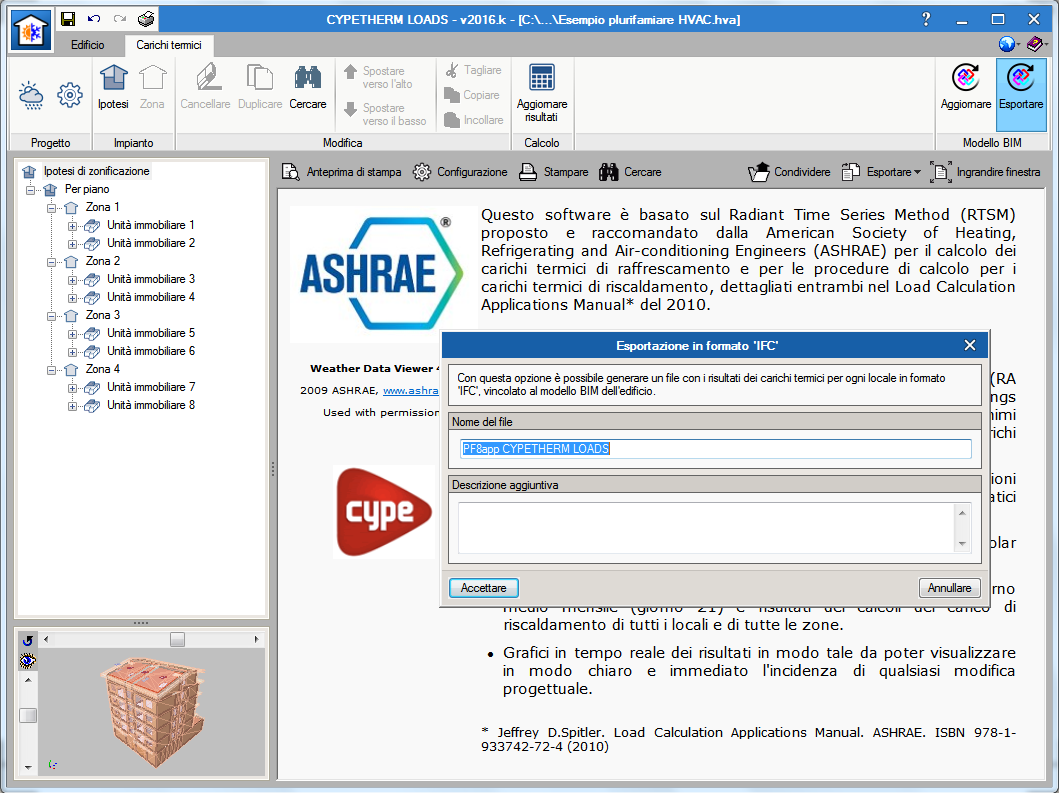The image size is (1059, 793).
Task: Collapse the Zona 3 node
Action: [51, 316]
